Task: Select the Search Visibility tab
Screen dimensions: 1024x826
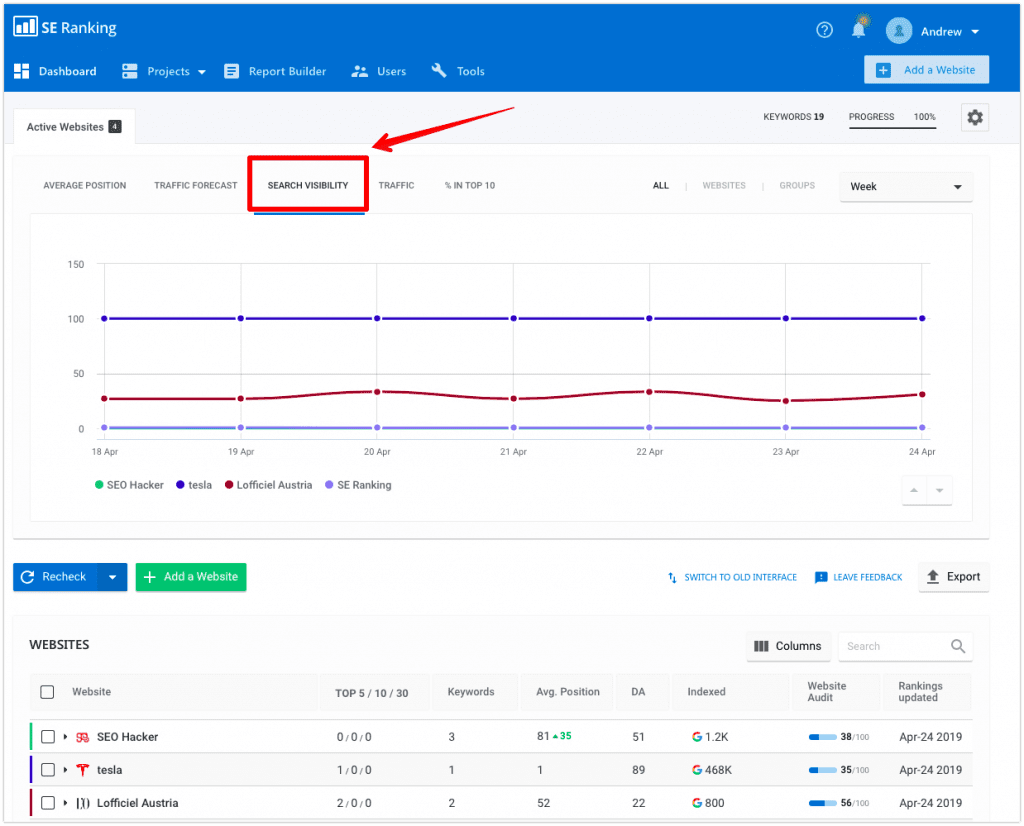Action: tap(308, 185)
